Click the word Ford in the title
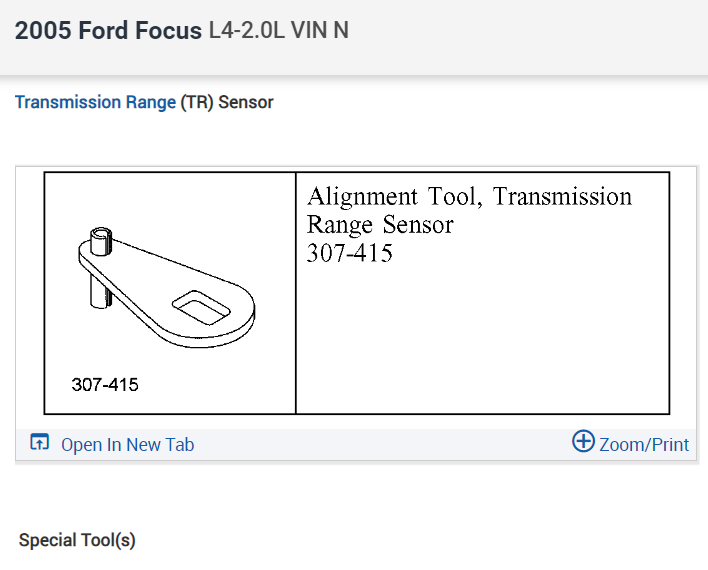708x570 pixels. point(108,31)
